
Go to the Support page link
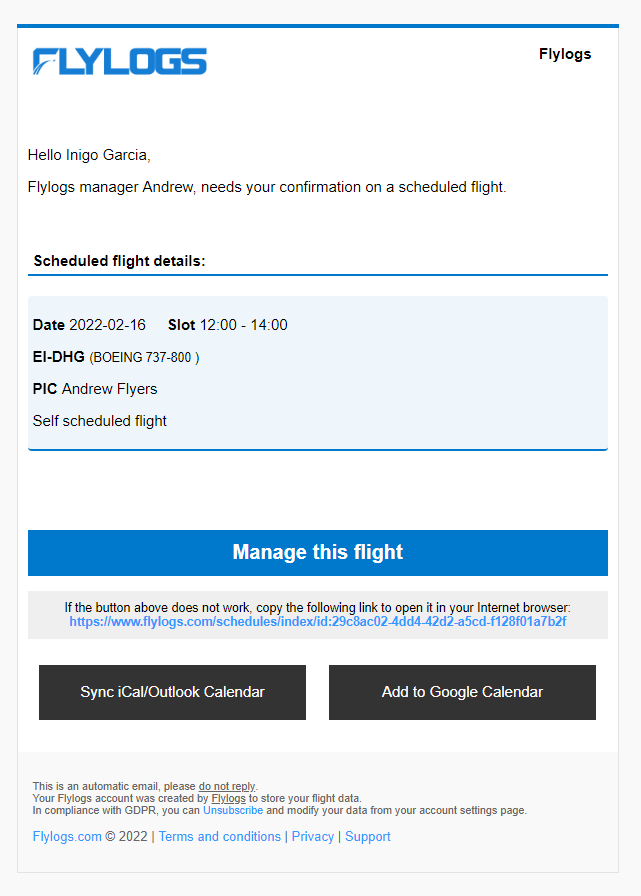pyautogui.click(x=368, y=836)
